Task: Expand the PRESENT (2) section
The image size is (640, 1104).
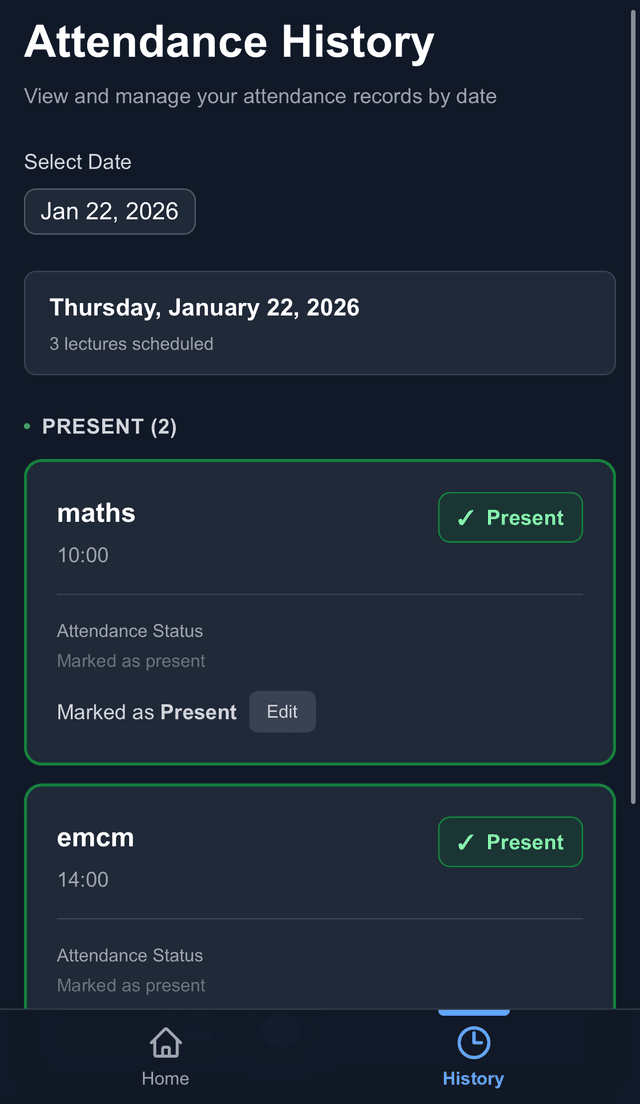Action: tap(109, 426)
